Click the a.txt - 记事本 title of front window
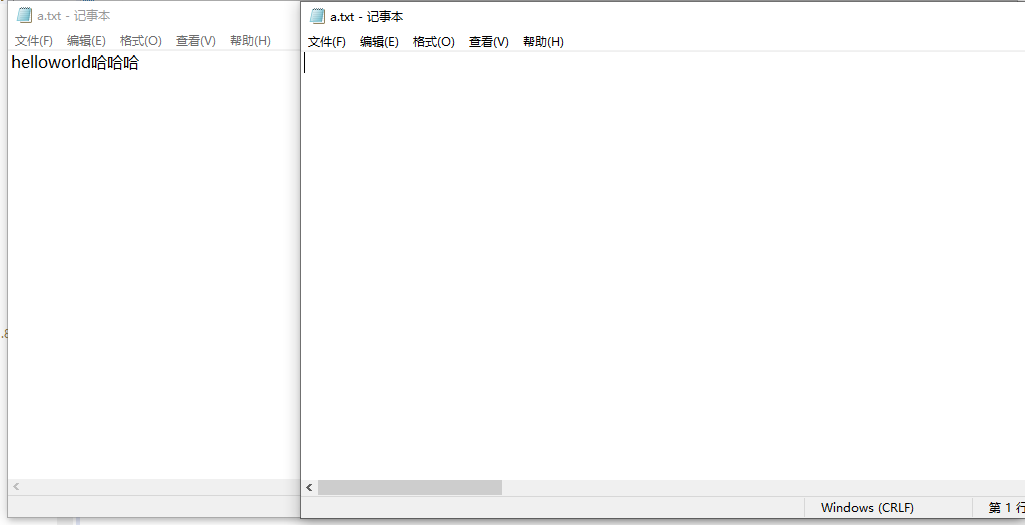Viewport: 1025px width, 525px height. [x=367, y=17]
